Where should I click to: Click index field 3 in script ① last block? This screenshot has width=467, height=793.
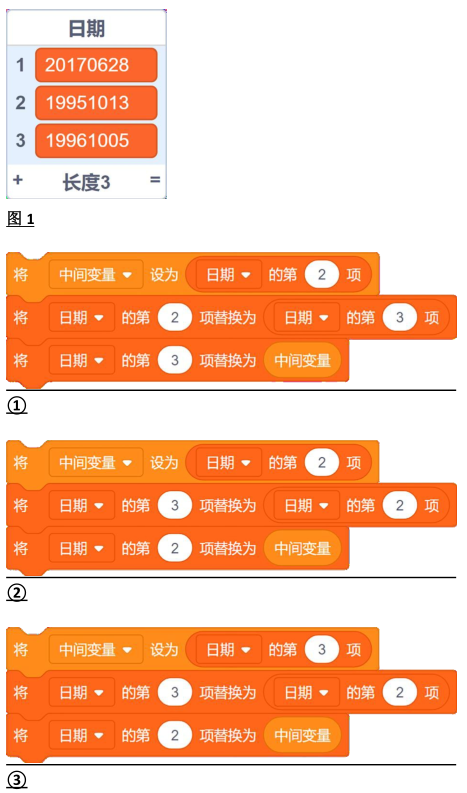(175, 361)
